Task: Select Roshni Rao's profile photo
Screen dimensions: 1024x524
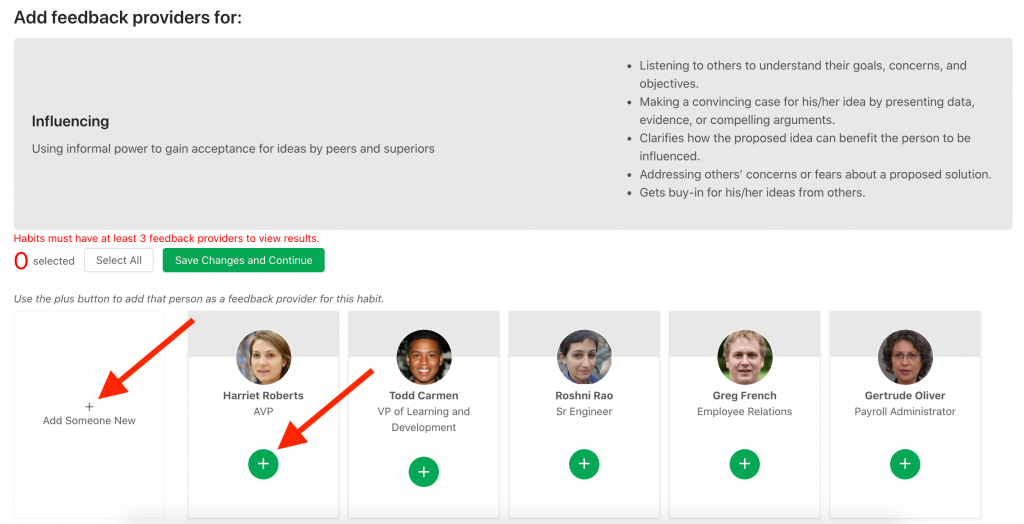Action: coord(584,357)
